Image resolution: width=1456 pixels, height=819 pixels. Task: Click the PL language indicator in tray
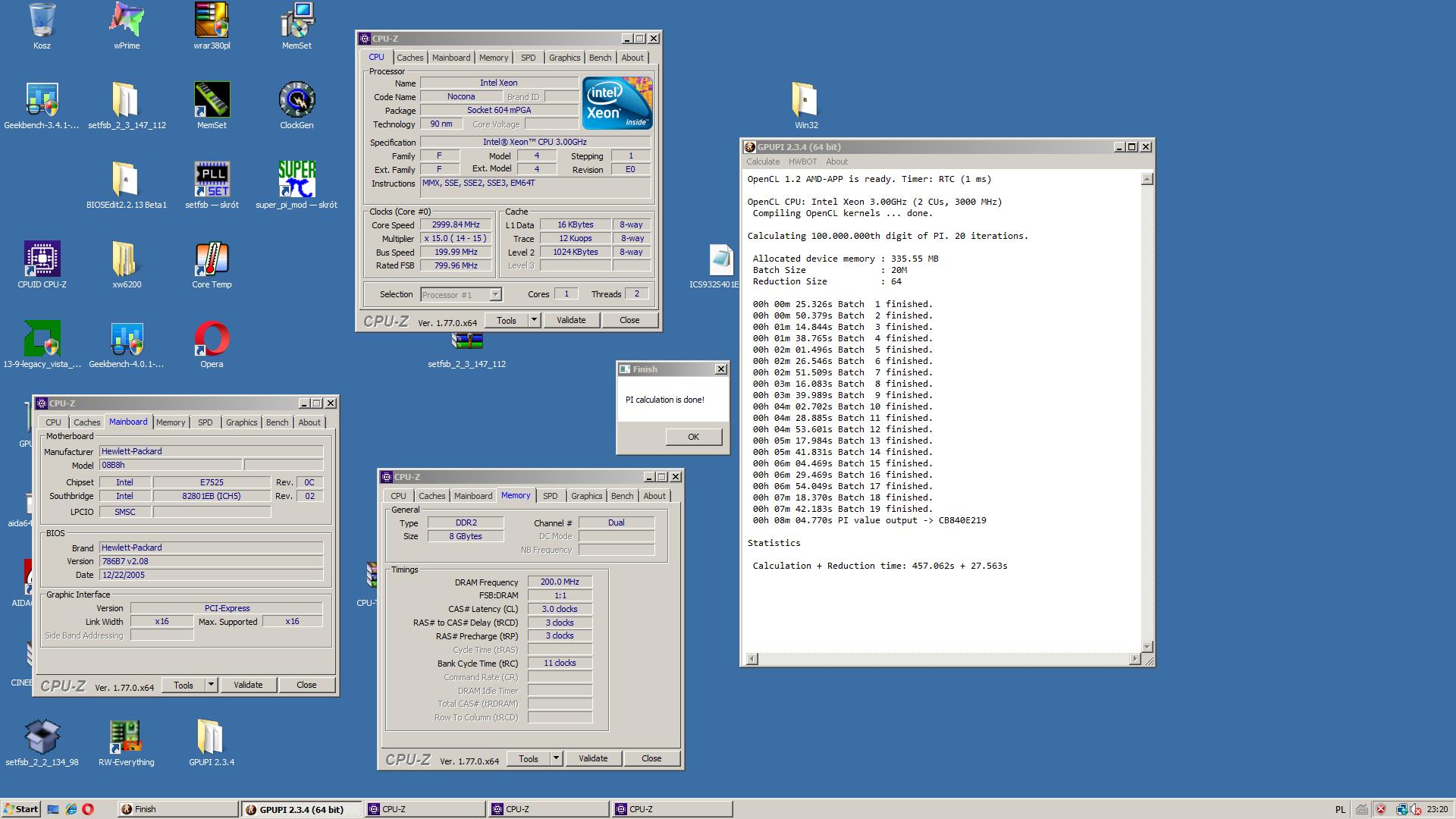pos(1339,810)
